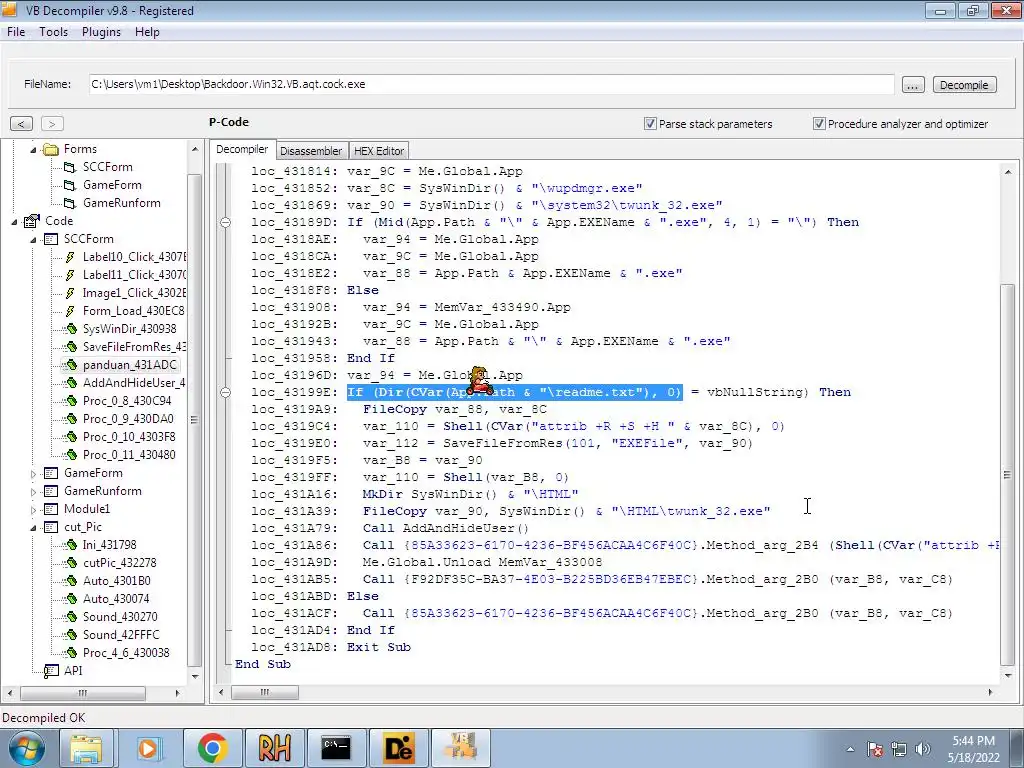Screen dimensions: 1024x768
Task: Click the volume speaker tray icon
Action: point(923,749)
